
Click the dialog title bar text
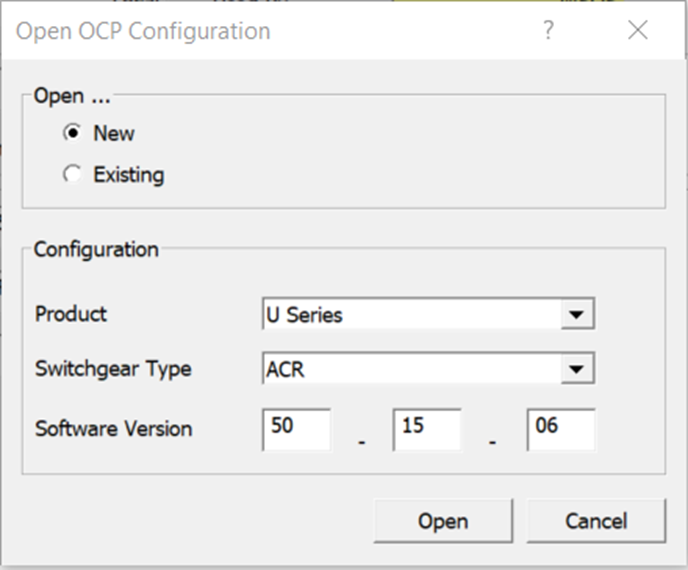143,31
